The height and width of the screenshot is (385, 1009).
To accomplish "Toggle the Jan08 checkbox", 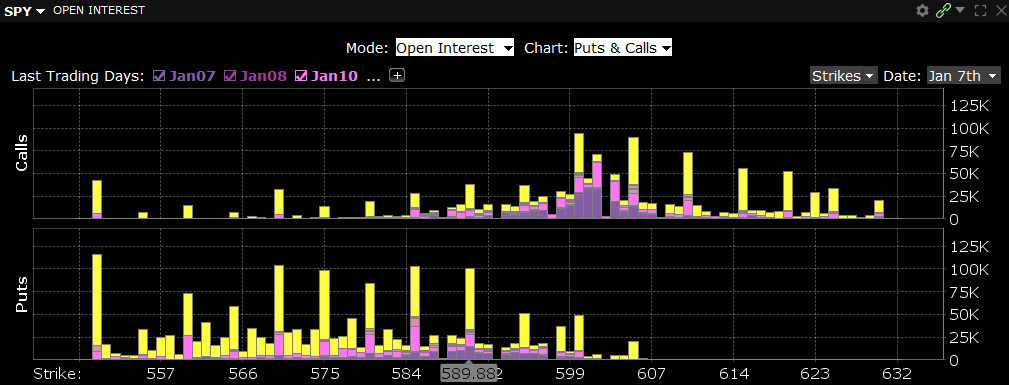I will 230,76.
